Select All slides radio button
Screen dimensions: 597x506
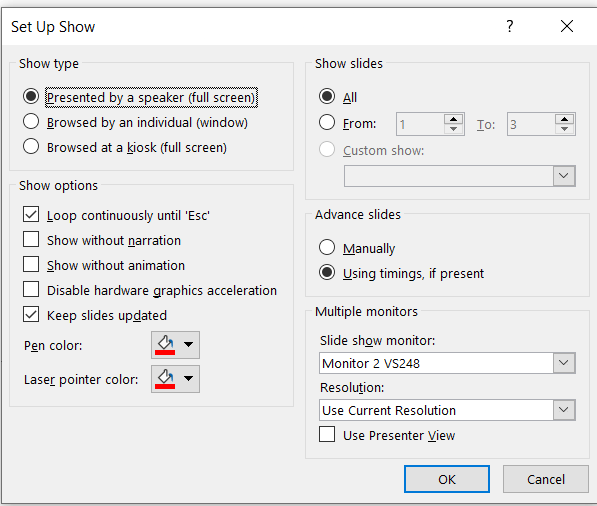click(x=327, y=96)
